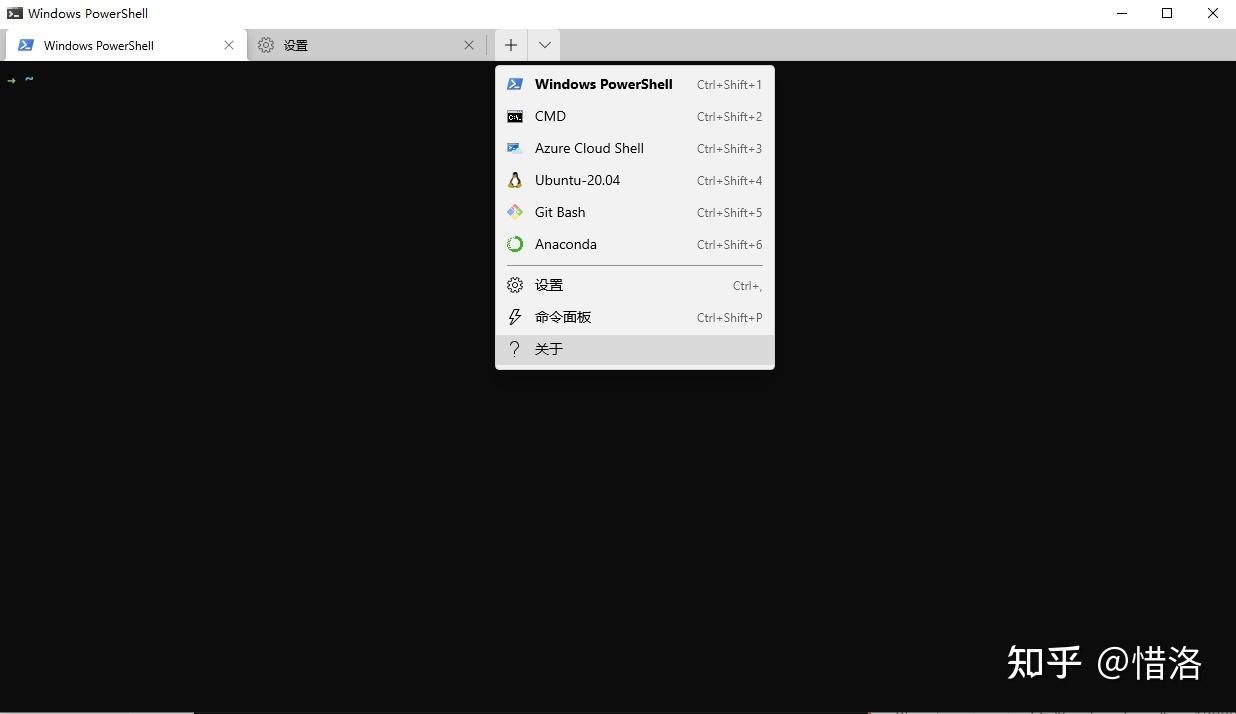Screen dimensions: 1236x714
Task: Close the 设置 tab
Action: click(469, 45)
